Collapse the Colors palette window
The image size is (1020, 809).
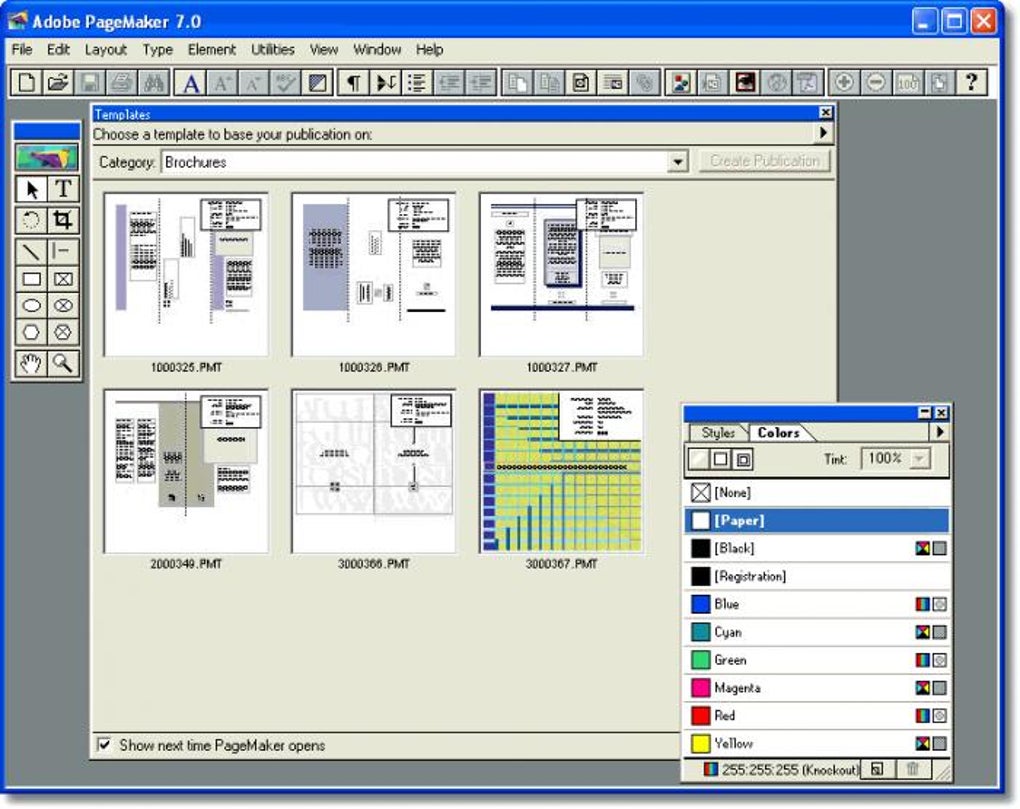(x=924, y=413)
